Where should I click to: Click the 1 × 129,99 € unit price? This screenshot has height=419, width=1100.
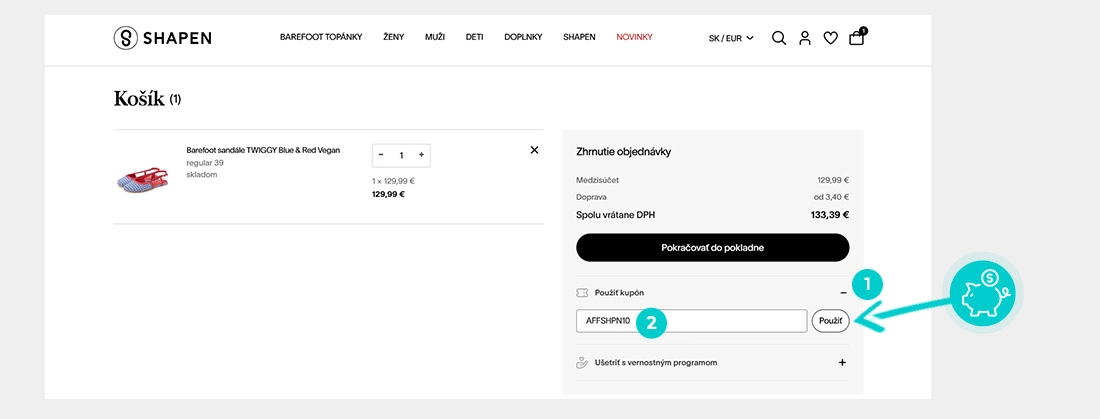(394, 181)
